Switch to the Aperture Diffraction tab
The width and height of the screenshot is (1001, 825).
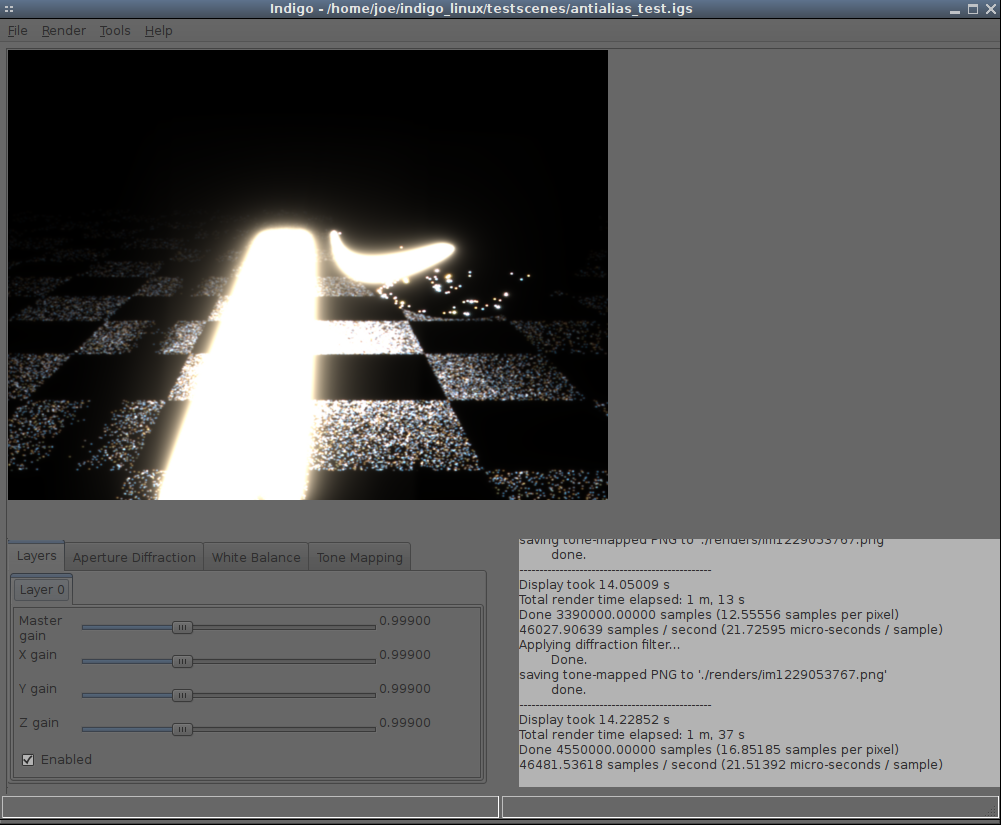tap(134, 557)
